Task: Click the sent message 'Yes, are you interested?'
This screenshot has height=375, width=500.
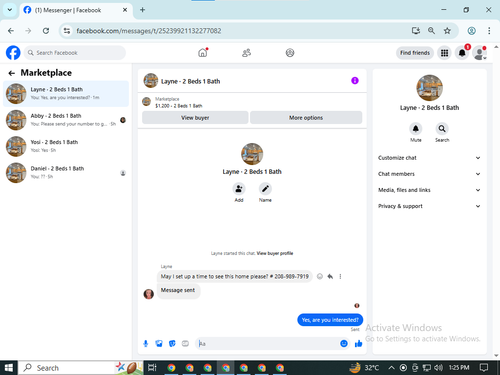Action: point(330,320)
